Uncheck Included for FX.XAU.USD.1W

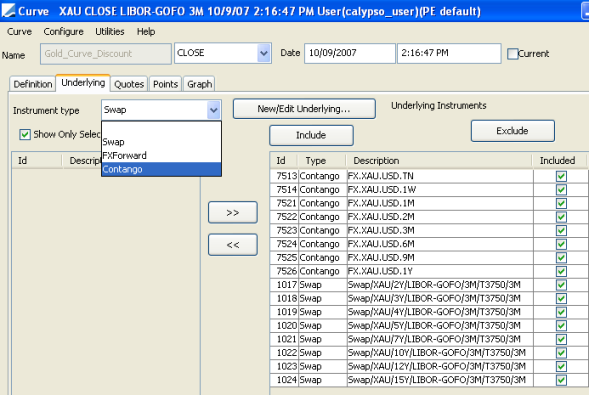point(561,190)
